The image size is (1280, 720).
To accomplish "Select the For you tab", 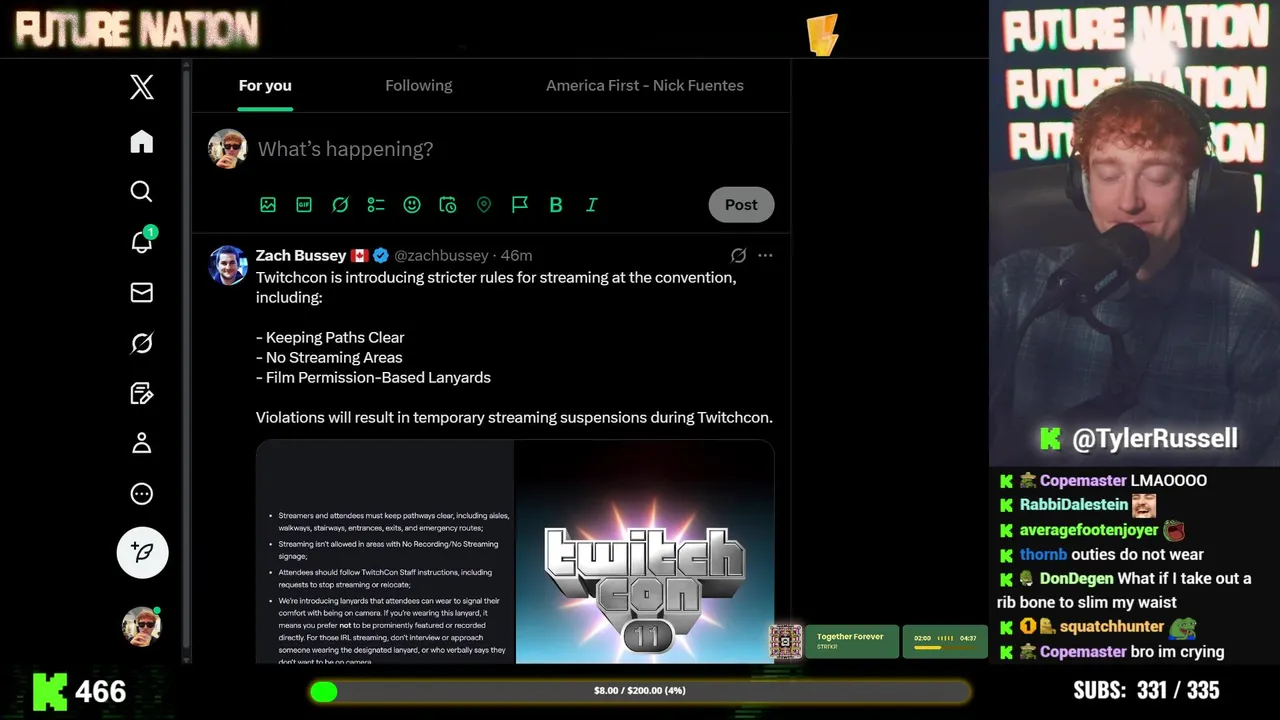I will [x=265, y=86].
